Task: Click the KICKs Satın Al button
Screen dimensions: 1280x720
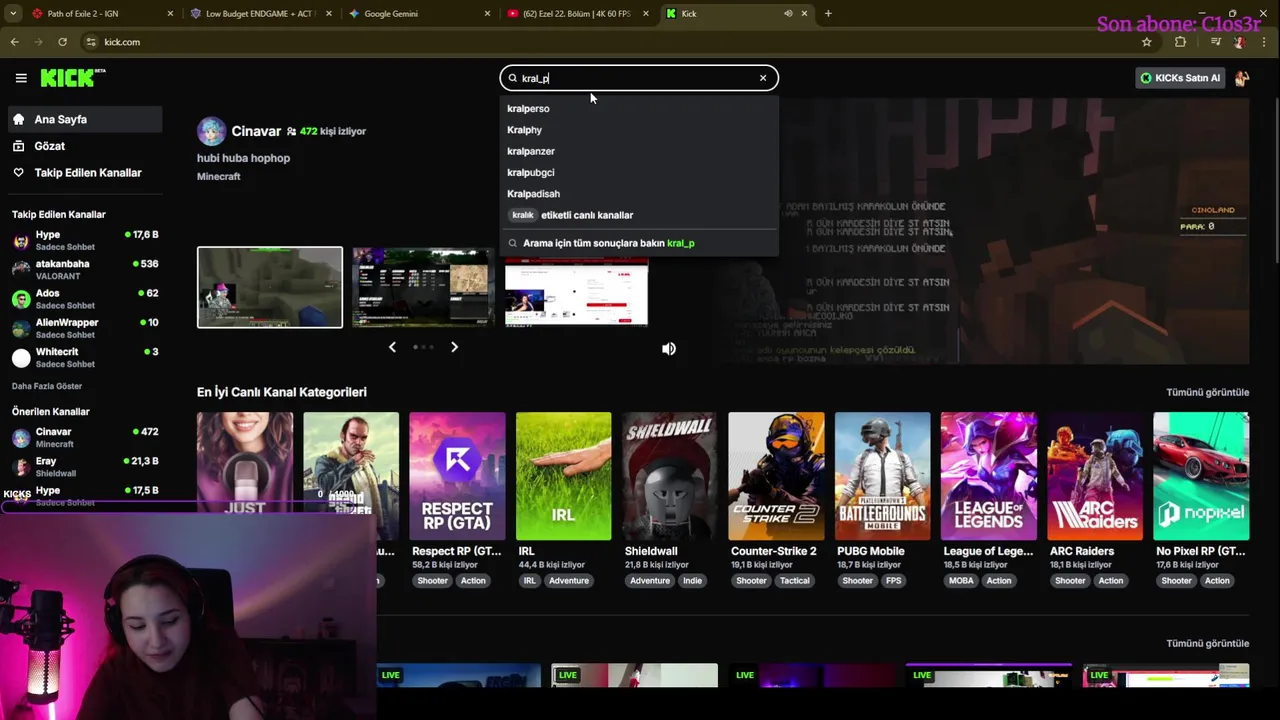Action: (x=1180, y=78)
